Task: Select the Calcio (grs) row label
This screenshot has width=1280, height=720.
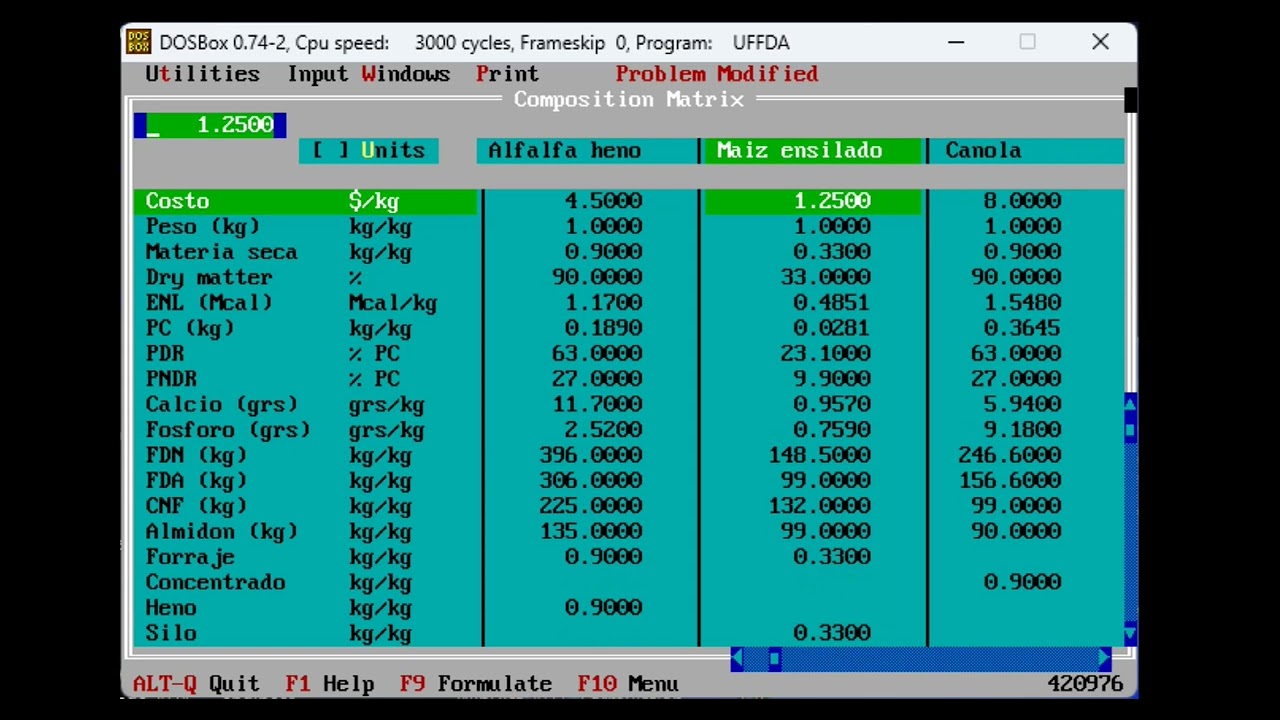Action: tap(222, 405)
